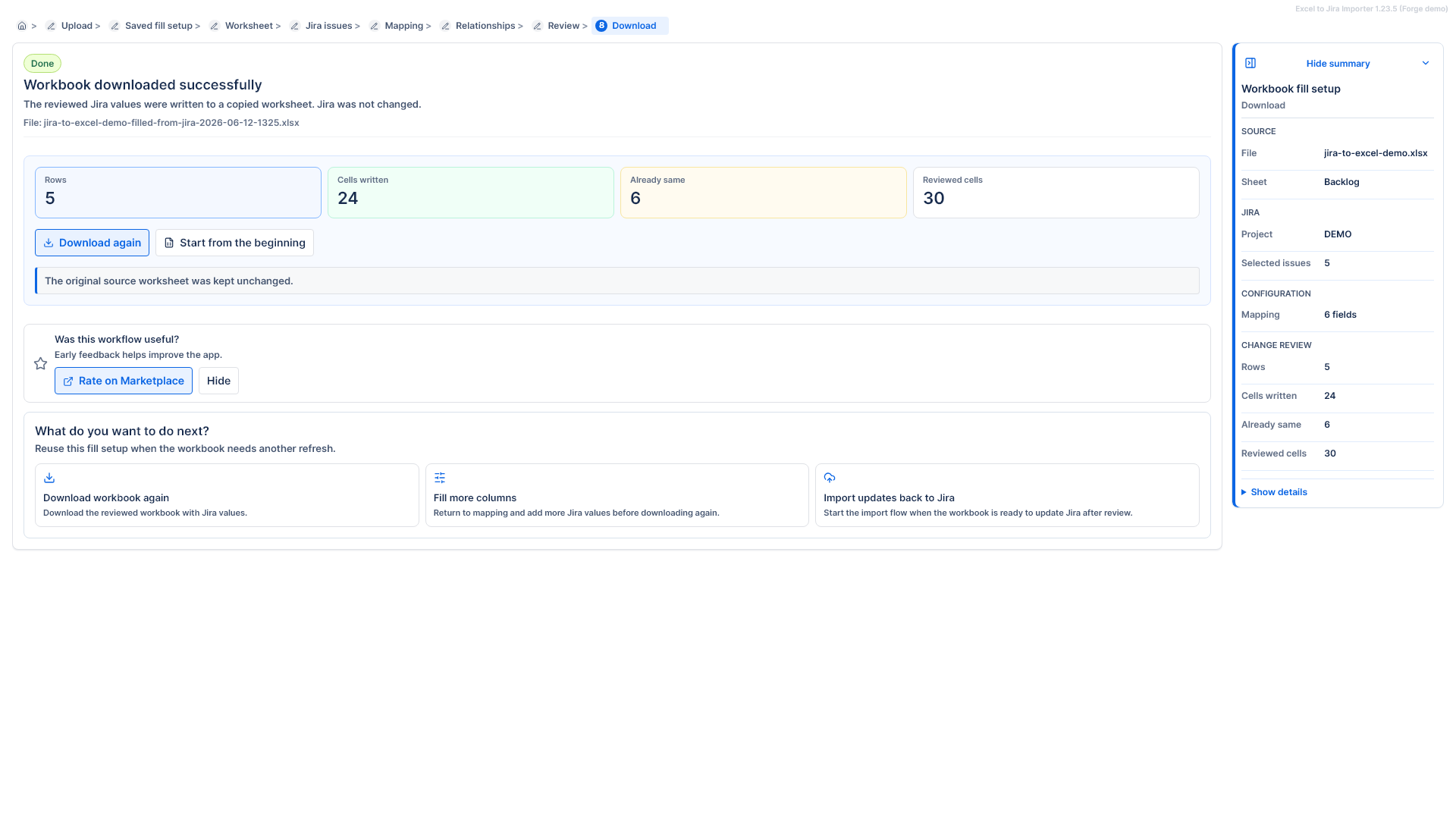Click the step 8 number badge
The width and height of the screenshot is (1456, 819).
tap(601, 26)
